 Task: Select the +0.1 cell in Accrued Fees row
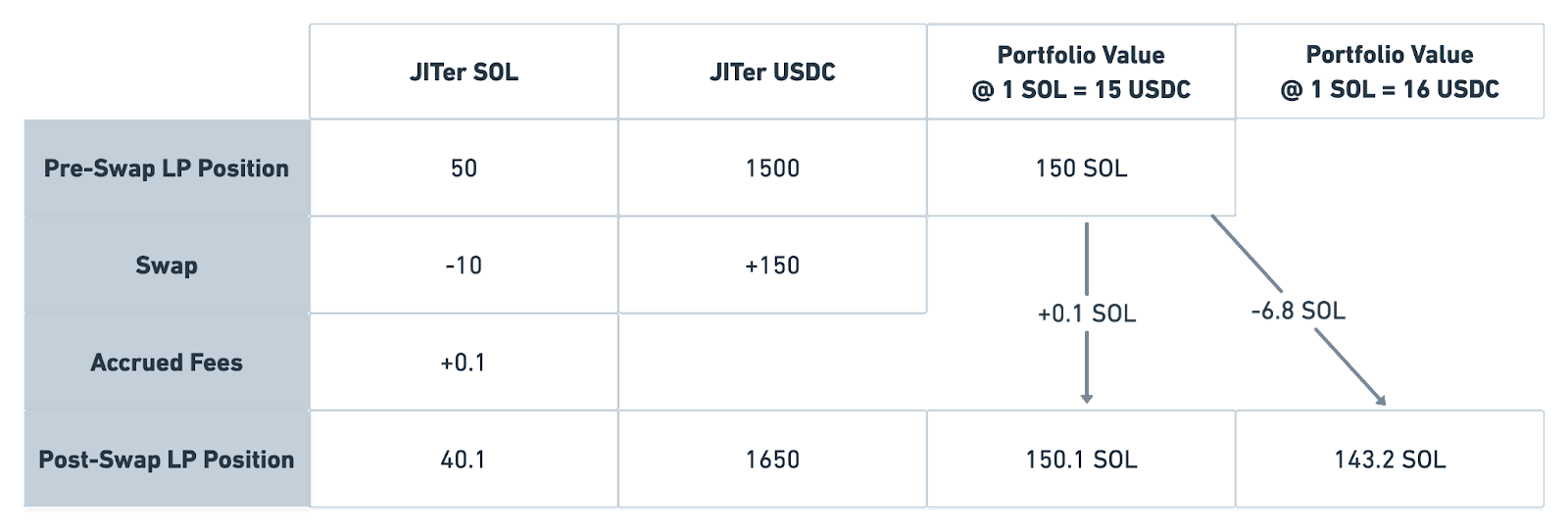(x=464, y=362)
